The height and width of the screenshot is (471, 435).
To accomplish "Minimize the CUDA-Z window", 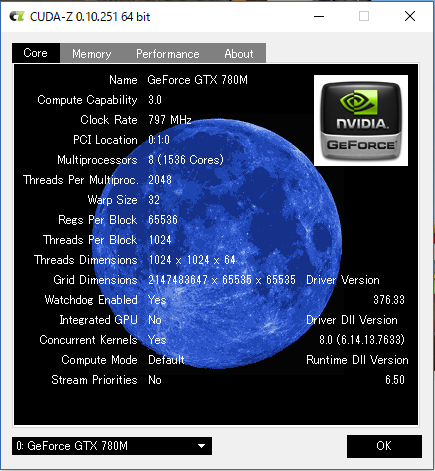I will click(319, 16).
